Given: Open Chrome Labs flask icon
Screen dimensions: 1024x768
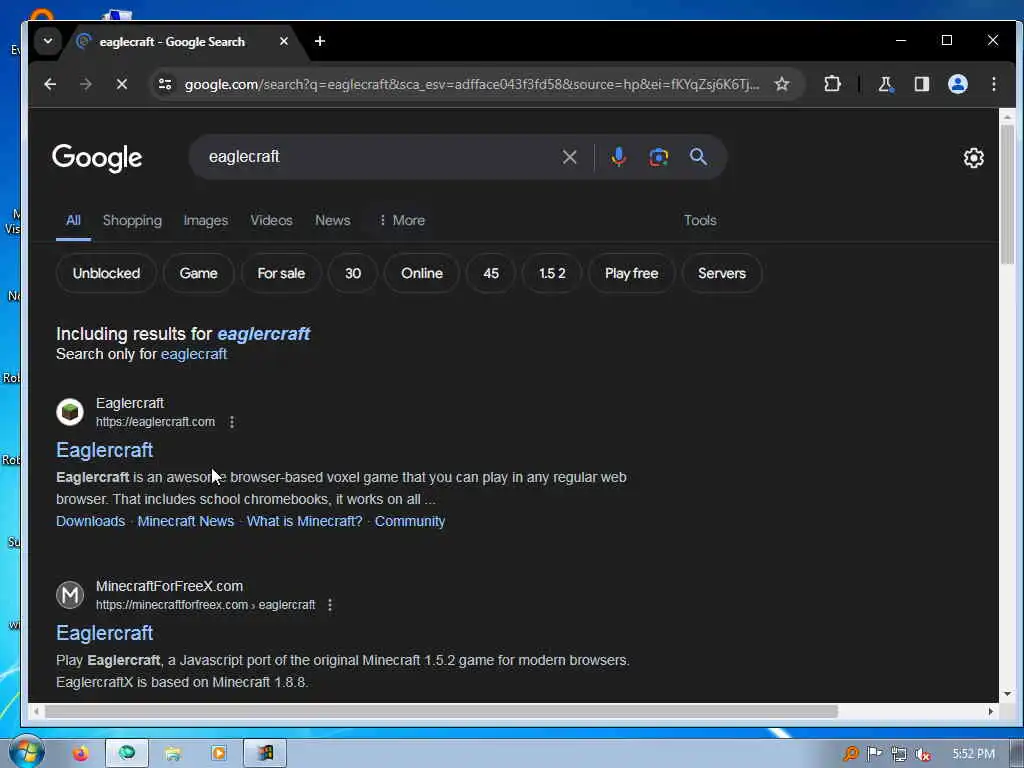Looking at the screenshot, I should point(886,84).
